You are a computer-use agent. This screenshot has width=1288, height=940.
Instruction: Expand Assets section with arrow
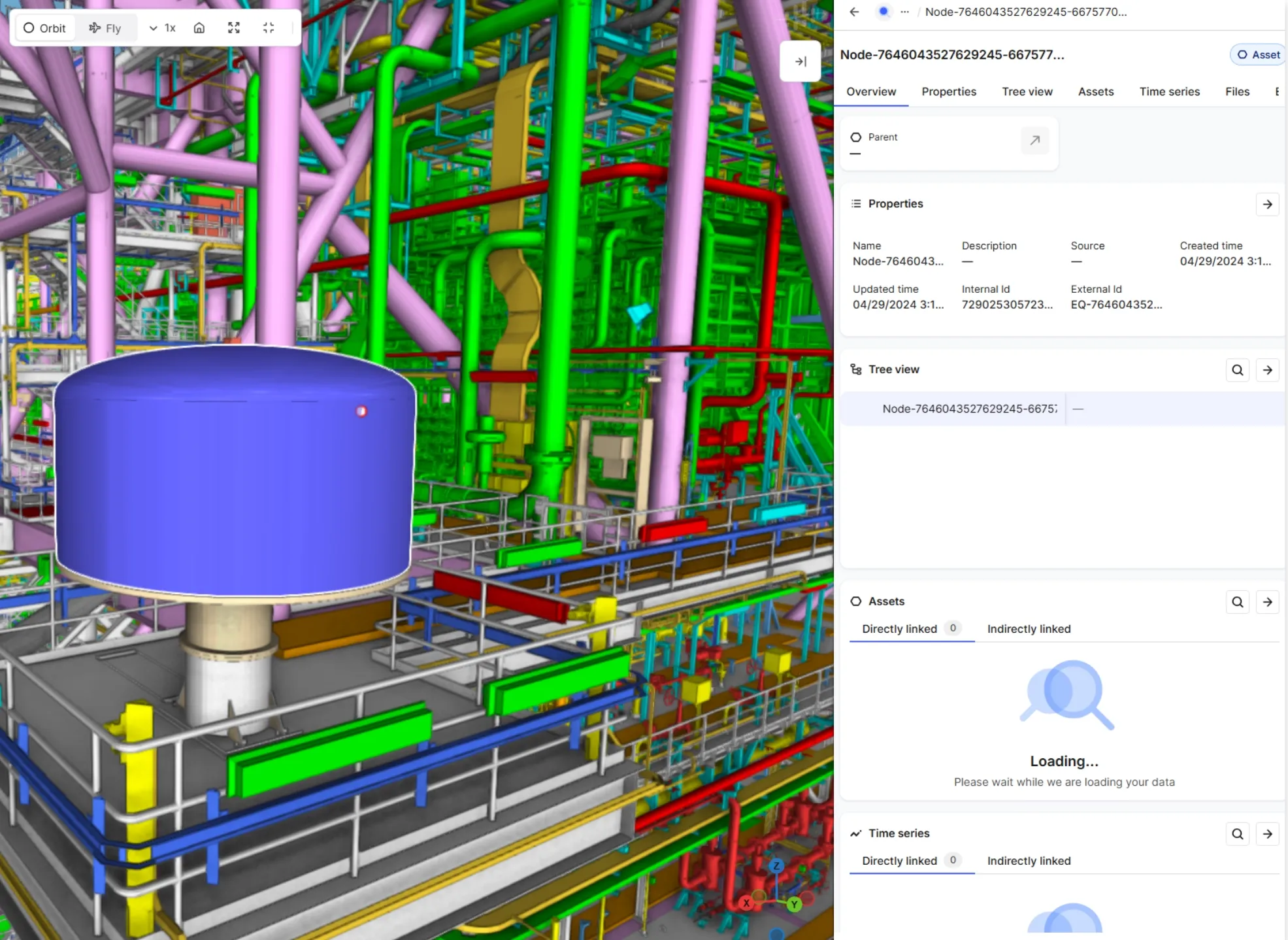pos(1268,602)
